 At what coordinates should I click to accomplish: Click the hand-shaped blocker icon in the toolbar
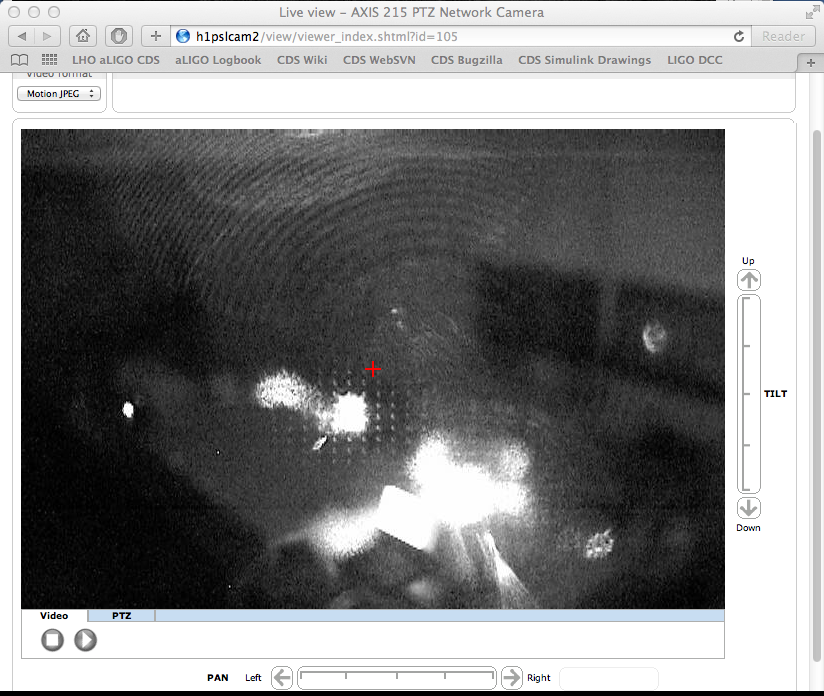tap(119, 36)
